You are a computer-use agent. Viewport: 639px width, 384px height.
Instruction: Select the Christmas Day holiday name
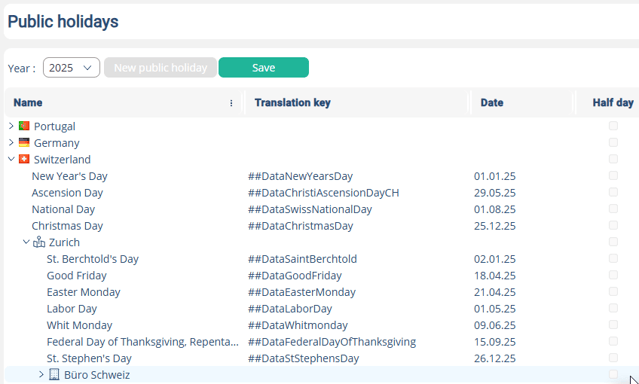coord(67,226)
